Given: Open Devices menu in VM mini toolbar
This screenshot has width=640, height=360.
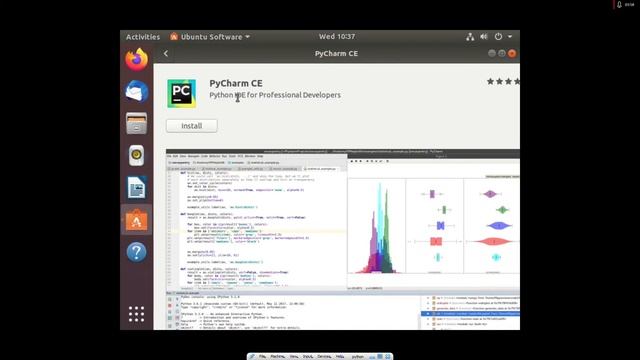Looking at the screenshot, I should tap(324, 357).
